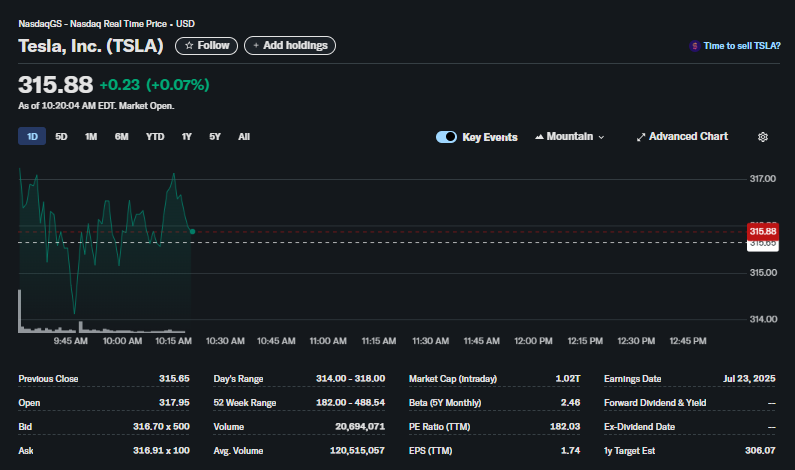Click the Forward Dividend & Yield label
This screenshot has height=470, width=795.
coord(655,403)
